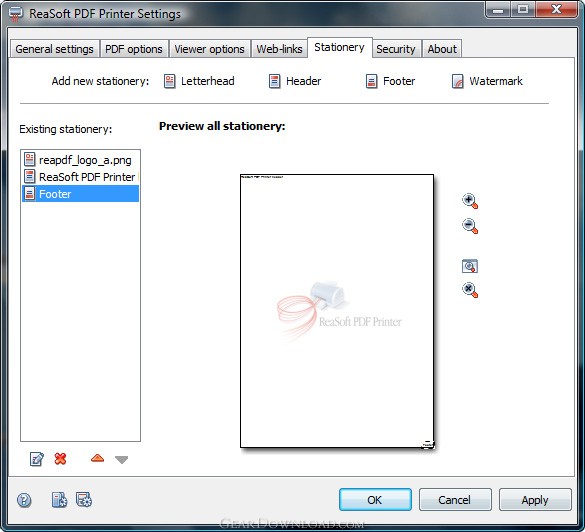Edit the selected stationery with pencil icon
Screen dimensions: 585x532
point(37,459)
